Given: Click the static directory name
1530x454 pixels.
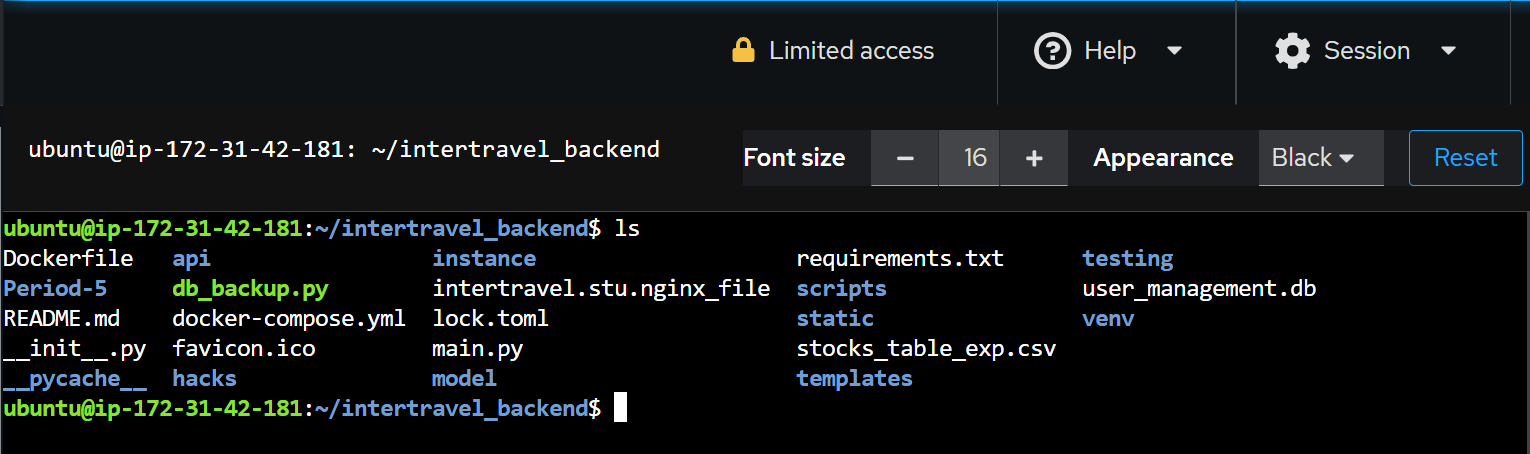Looking at the screenshot, I should pos(835,319).
